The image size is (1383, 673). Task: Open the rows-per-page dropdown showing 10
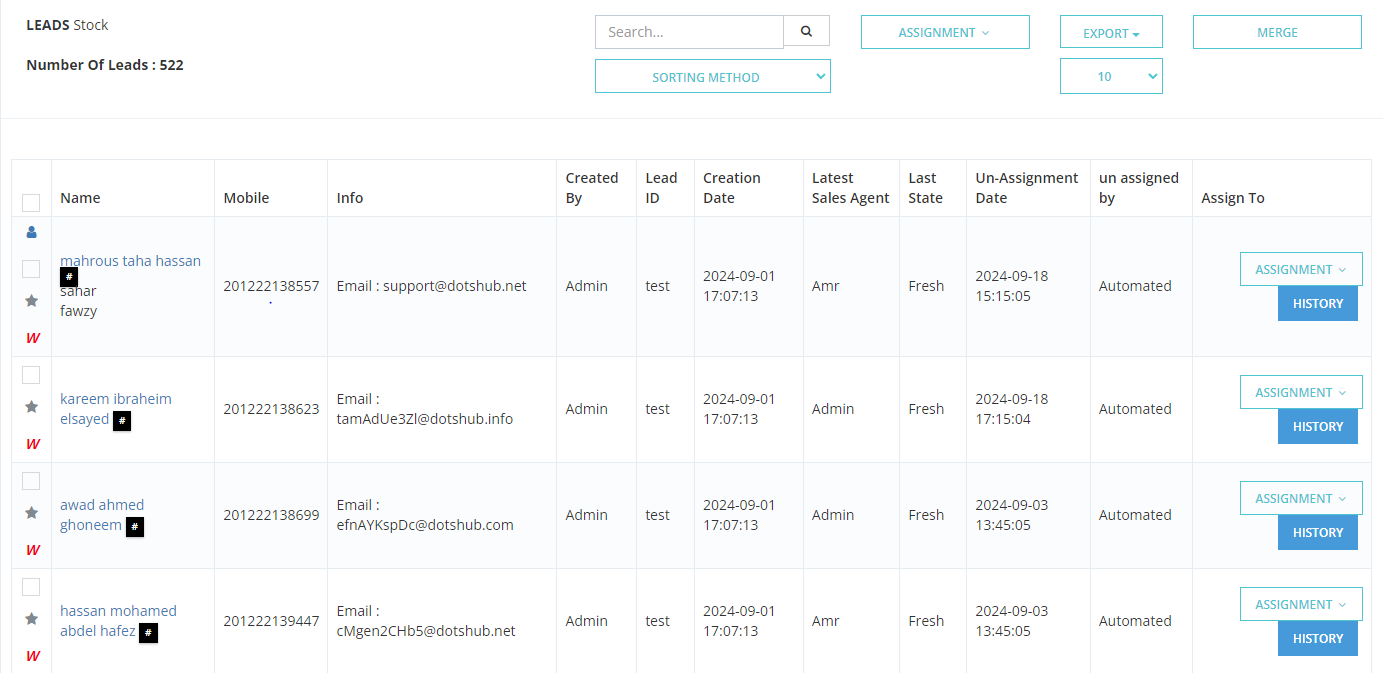(x=1111, y=76)
